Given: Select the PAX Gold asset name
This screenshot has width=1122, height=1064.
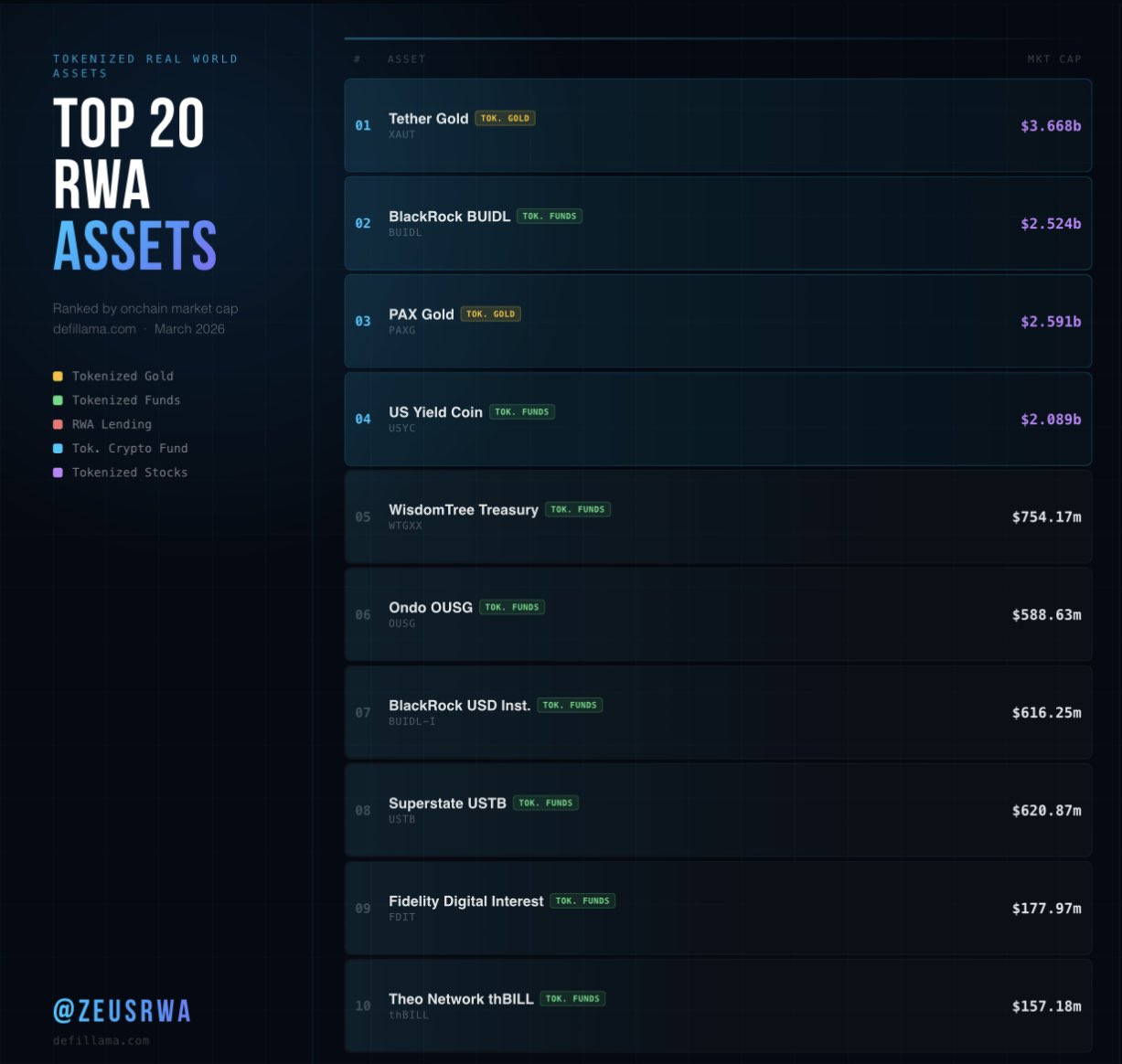Looking at the screenshot, I should [421, 314].
